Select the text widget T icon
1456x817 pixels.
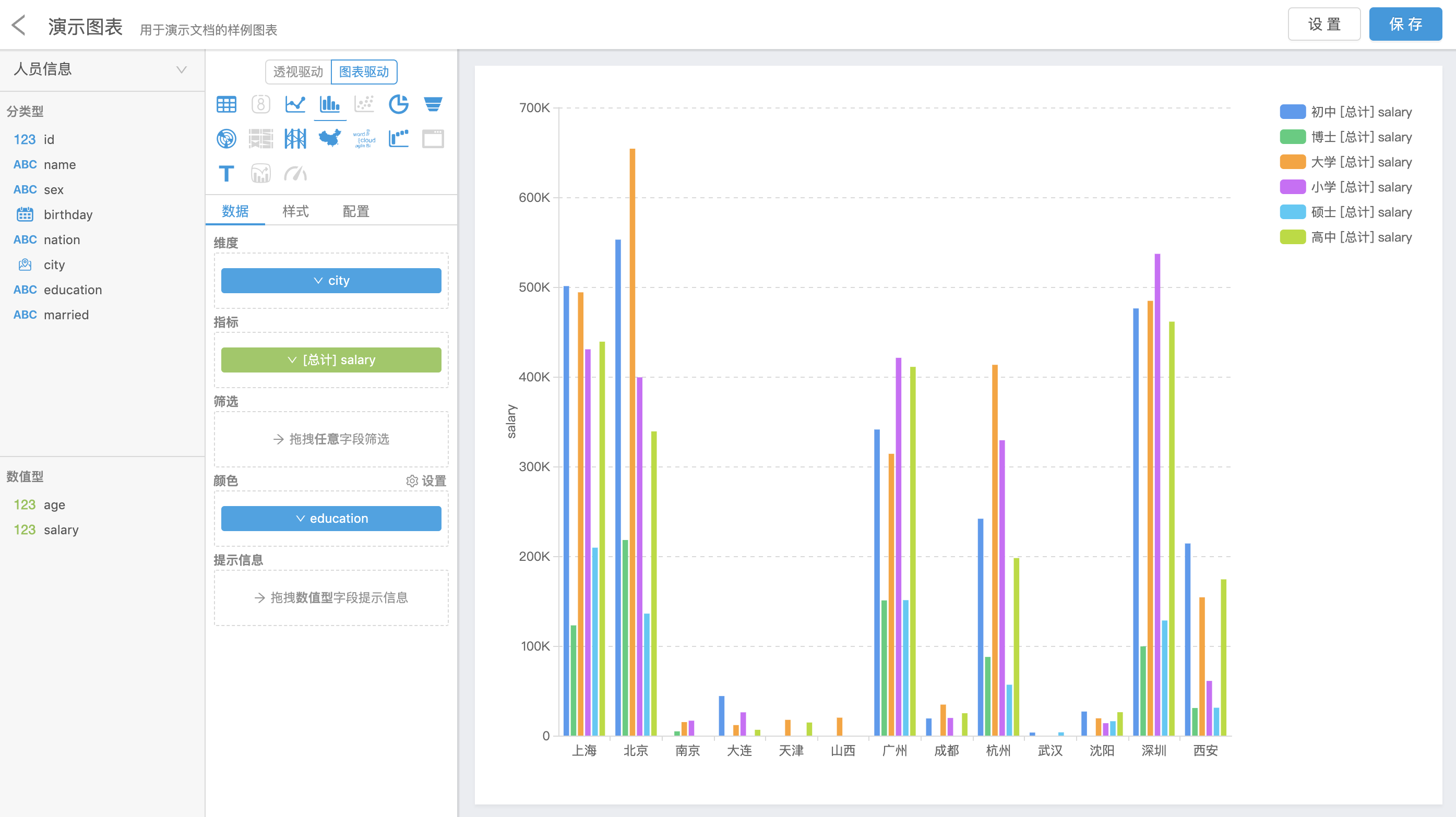[226, 173]
